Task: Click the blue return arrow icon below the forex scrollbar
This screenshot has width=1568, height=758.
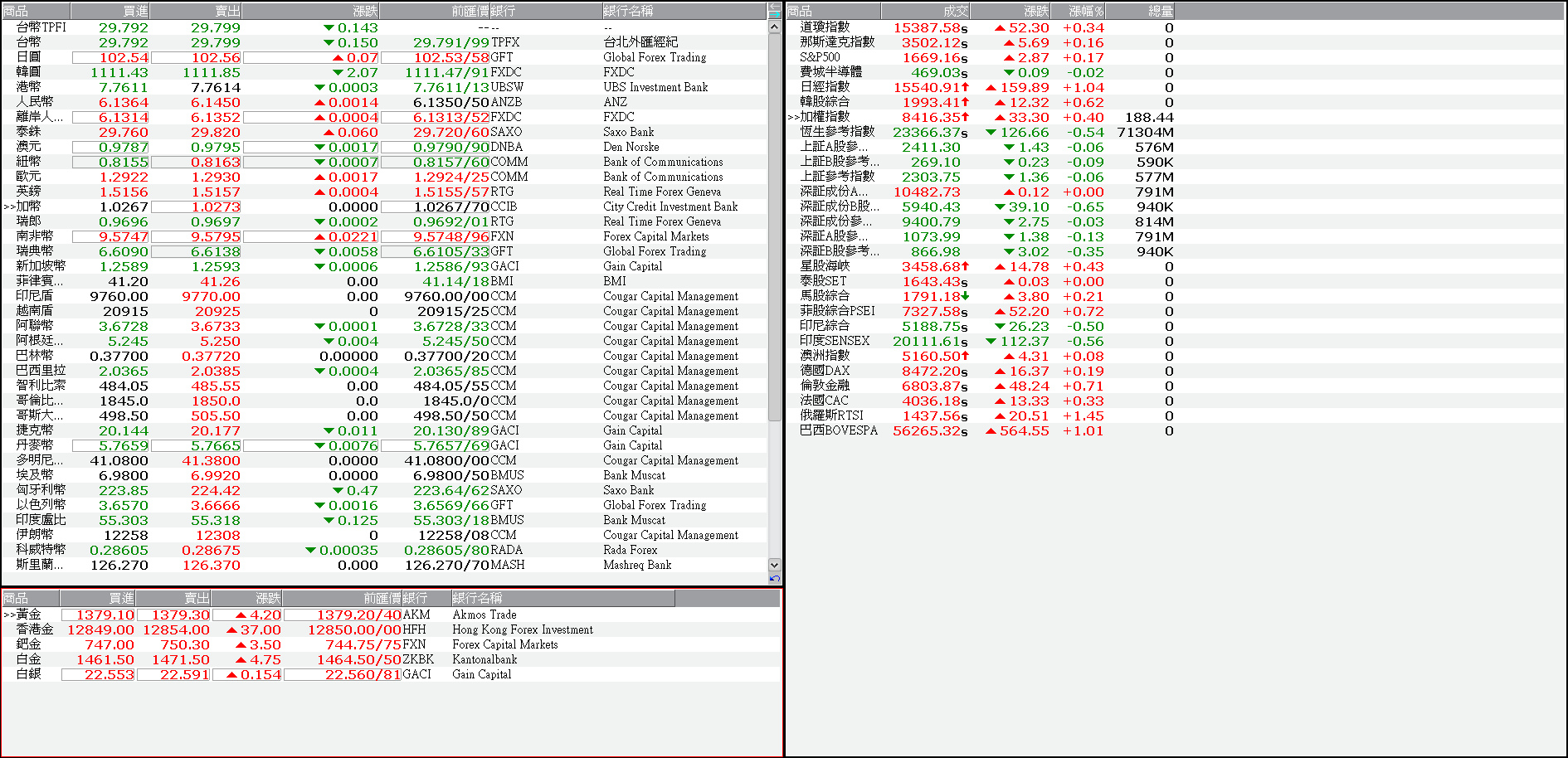Action: [x=774, y=579]
